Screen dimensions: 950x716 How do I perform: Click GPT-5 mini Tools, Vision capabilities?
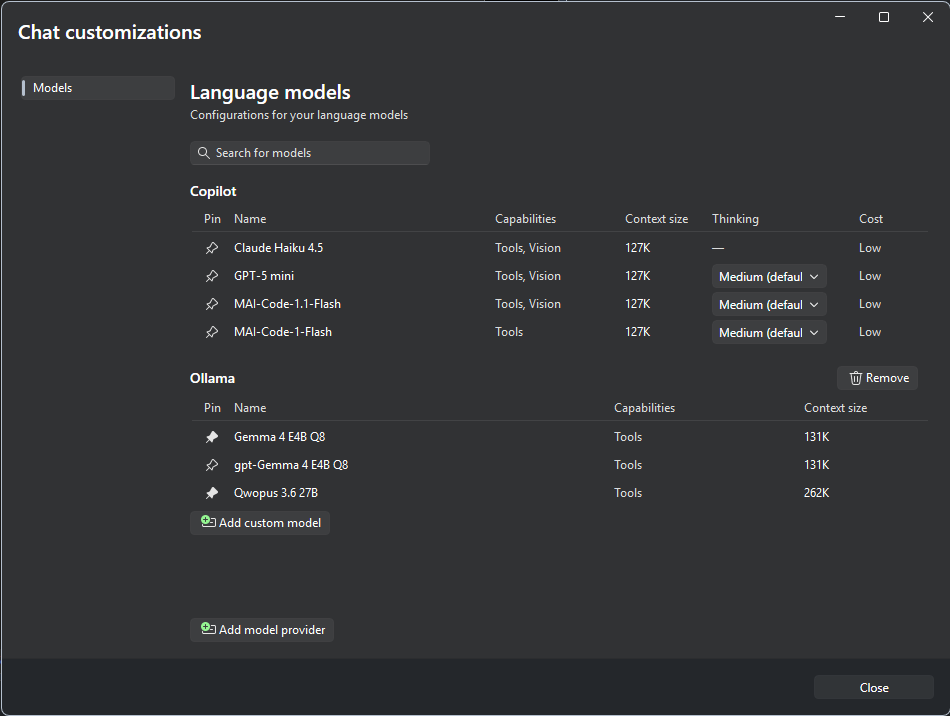528,276
